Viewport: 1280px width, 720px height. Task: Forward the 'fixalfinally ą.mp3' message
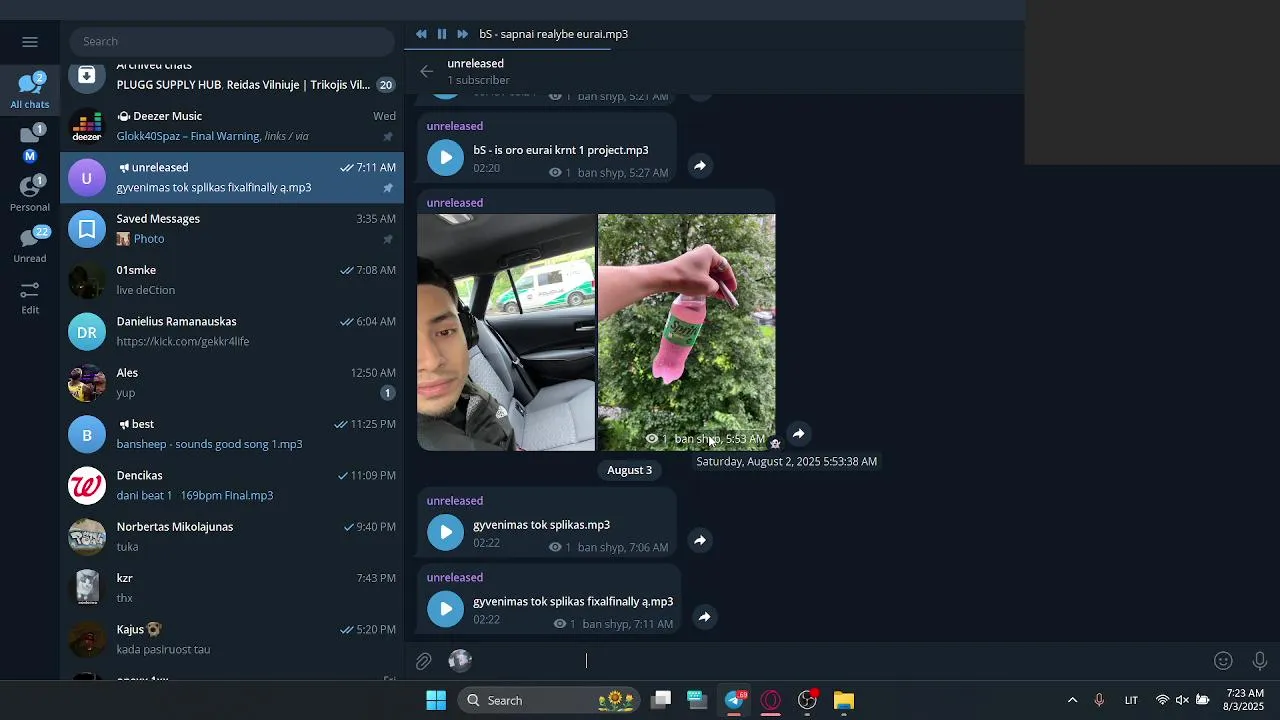[705, 617]
